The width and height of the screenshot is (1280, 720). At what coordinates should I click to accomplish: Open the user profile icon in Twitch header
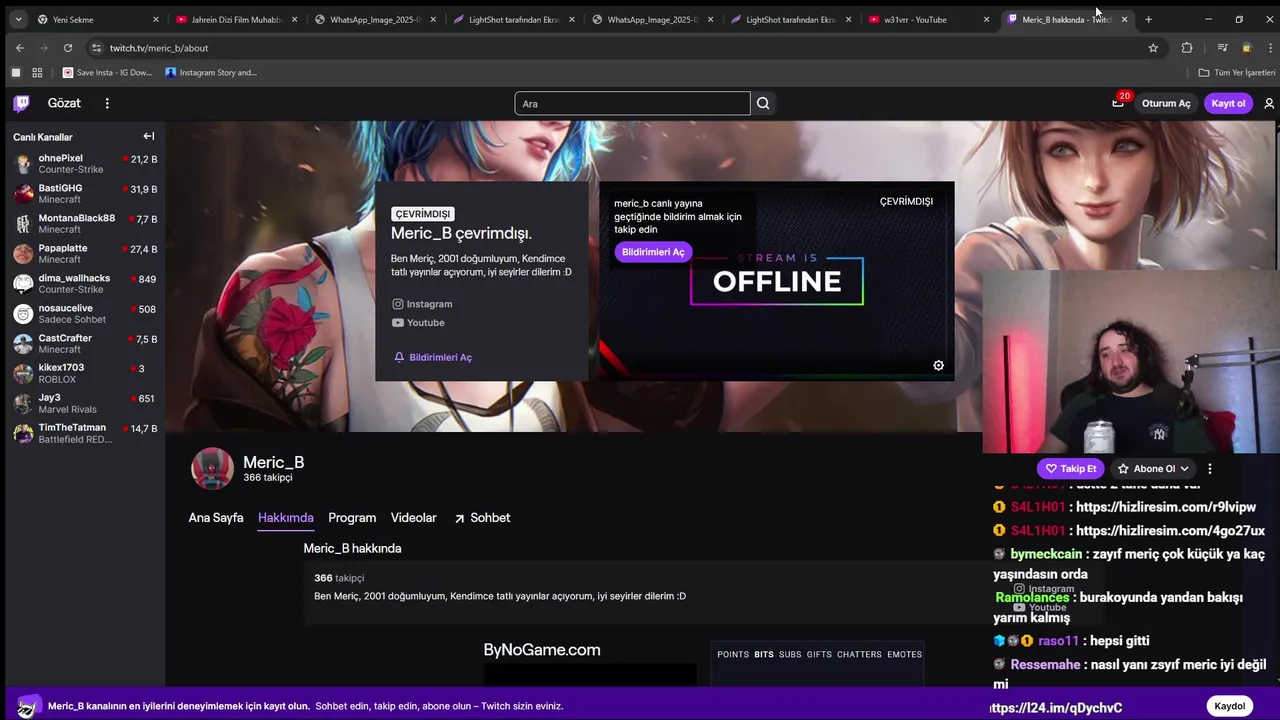pos(1269,103)
